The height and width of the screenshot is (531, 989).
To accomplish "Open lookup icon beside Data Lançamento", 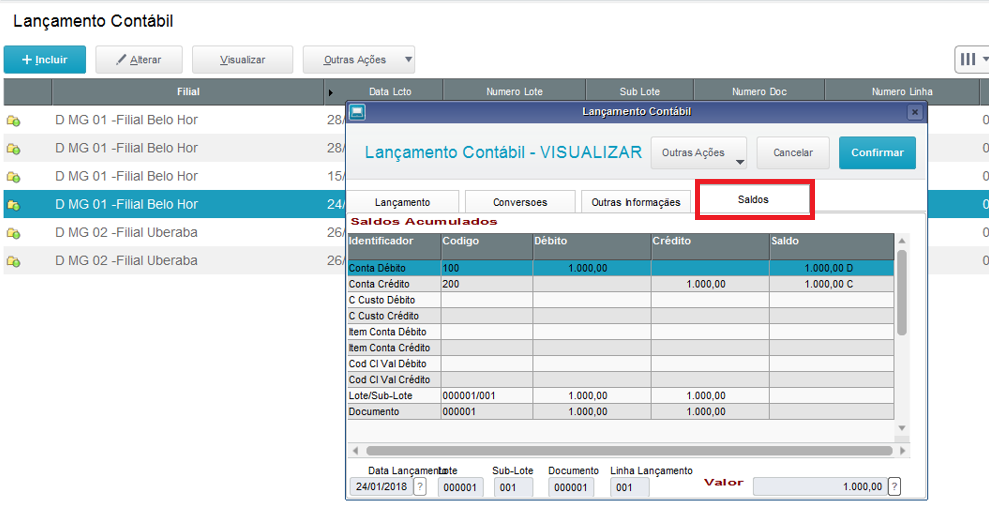I will tap(420, 487).
